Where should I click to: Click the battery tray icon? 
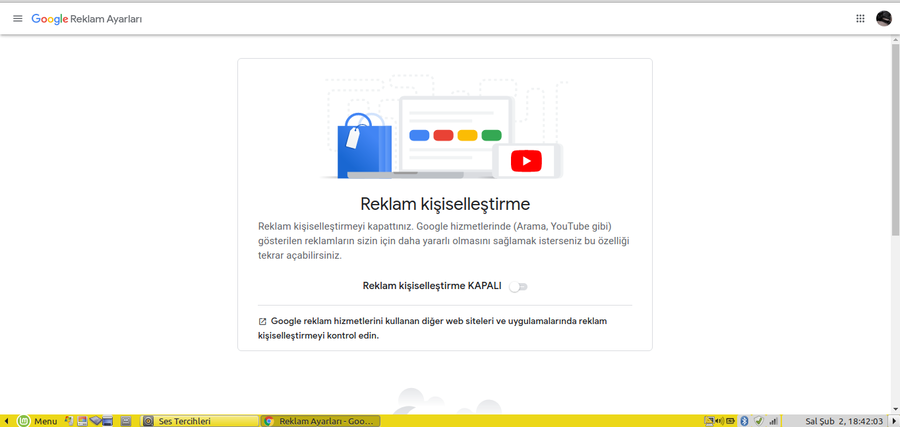[730, 421]
